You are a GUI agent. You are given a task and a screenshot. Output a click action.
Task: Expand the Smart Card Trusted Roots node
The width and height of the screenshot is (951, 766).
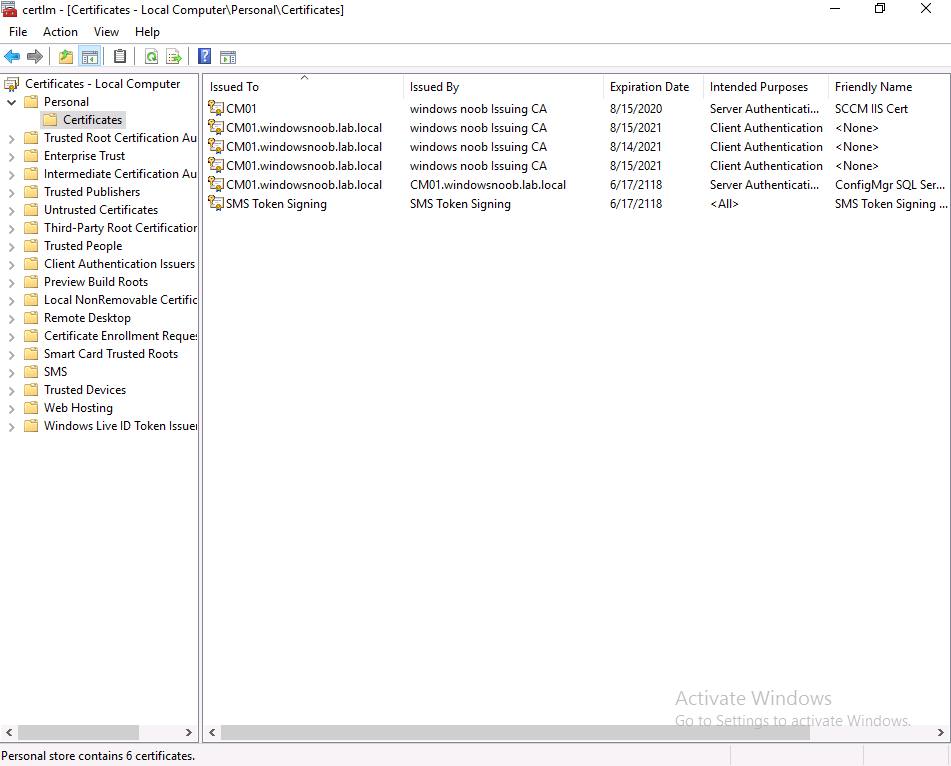coord(12,355)
